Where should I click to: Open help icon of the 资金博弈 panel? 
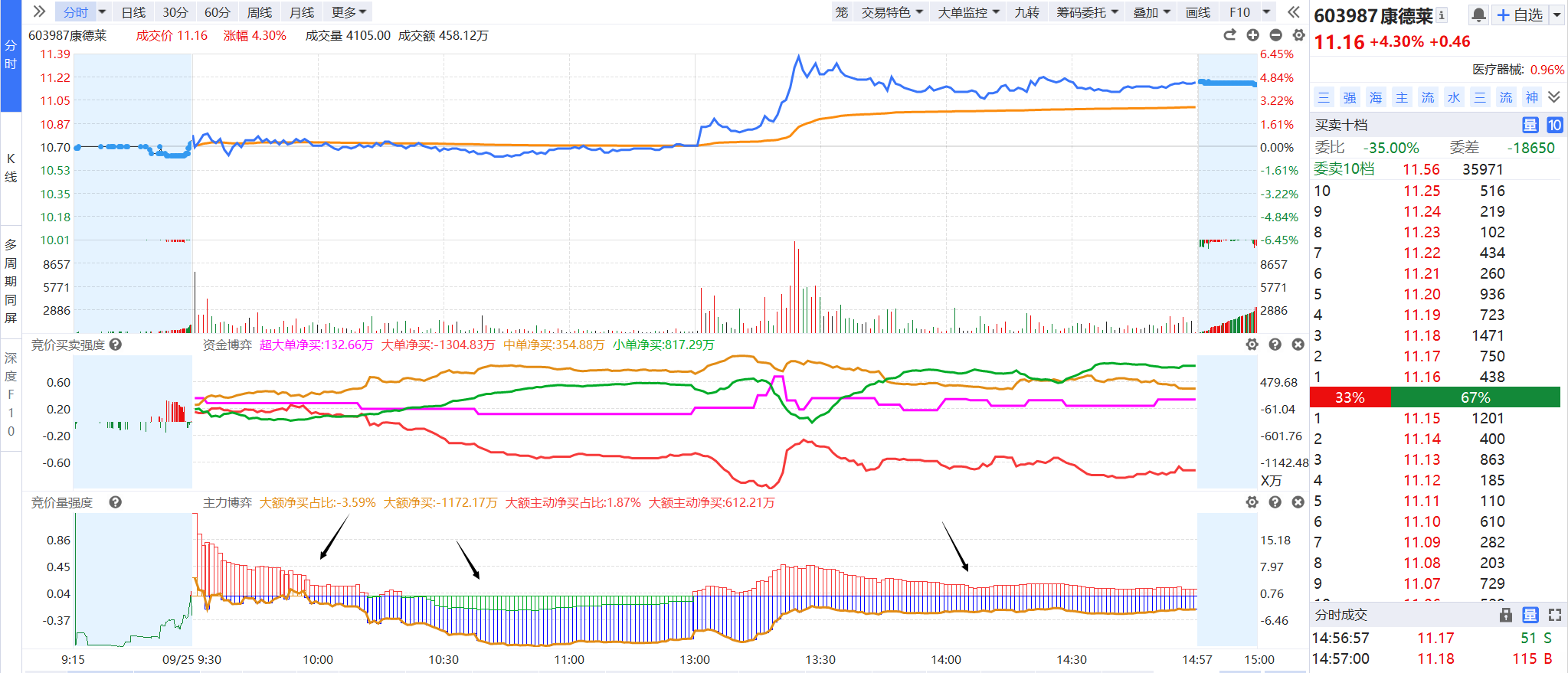1275,345
